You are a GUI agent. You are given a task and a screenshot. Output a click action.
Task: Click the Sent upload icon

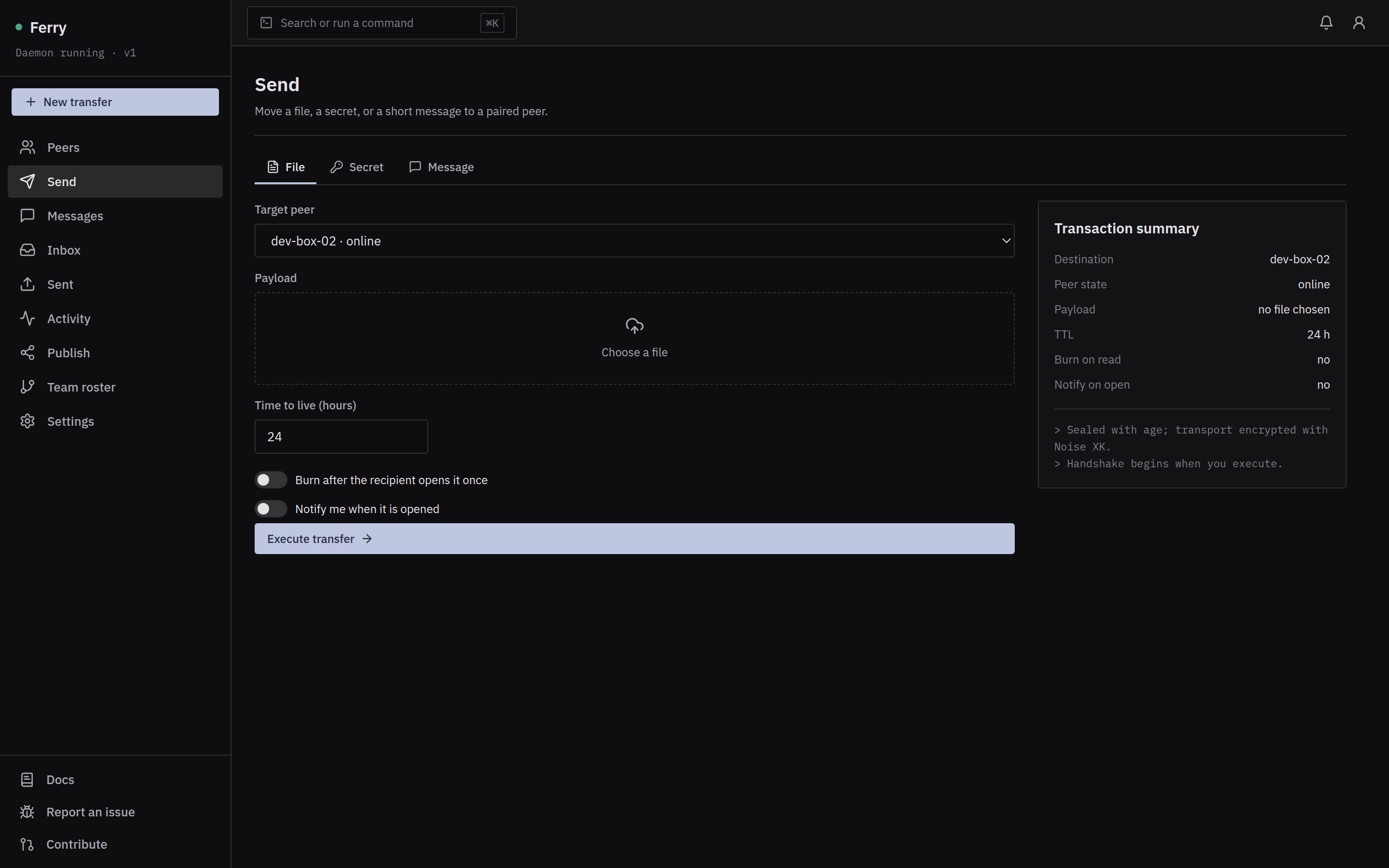(27, 284)
